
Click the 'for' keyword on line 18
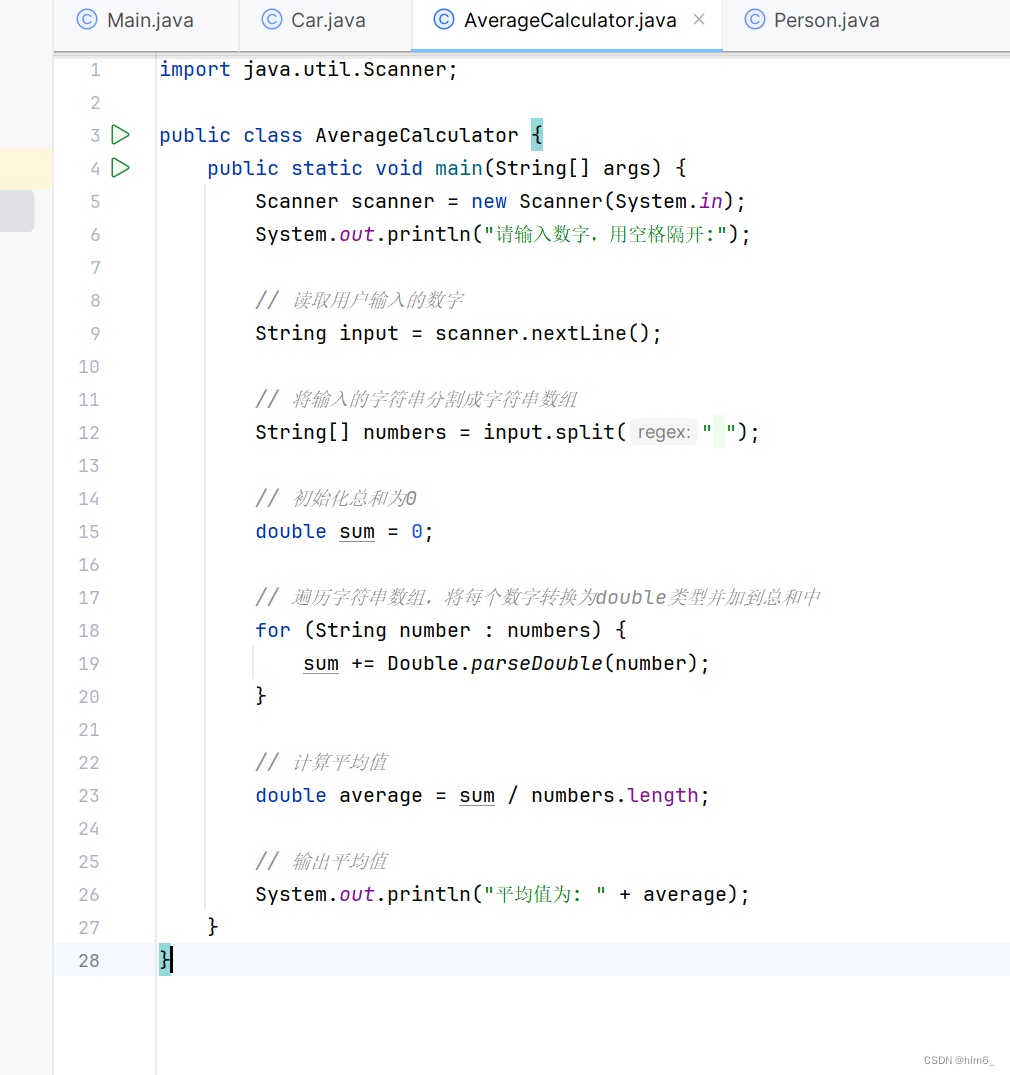[x=273, y=630]
